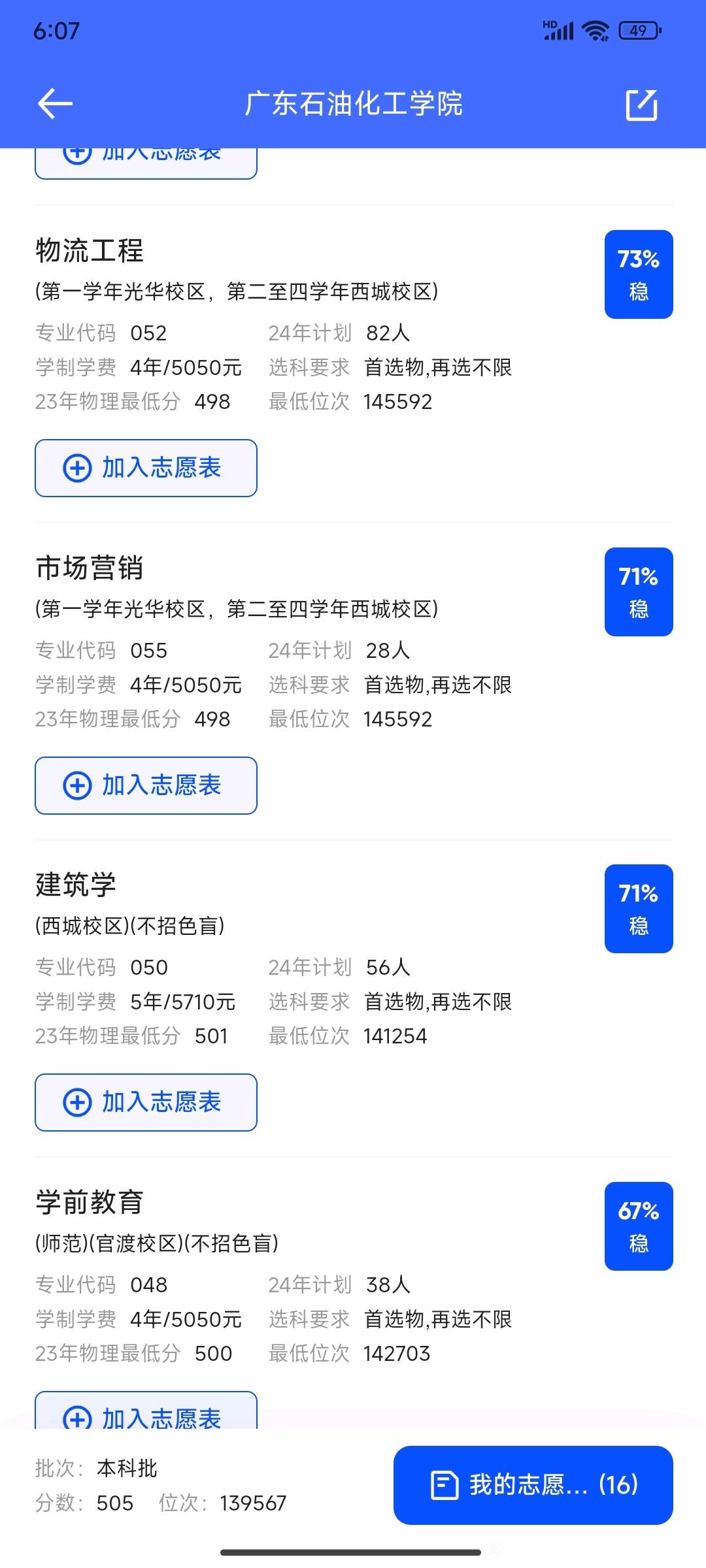The height and width of the screenshot is (1568, 706).
Task: Tap the partially visible top 加入志愿表 button
Action: [146, 163]
